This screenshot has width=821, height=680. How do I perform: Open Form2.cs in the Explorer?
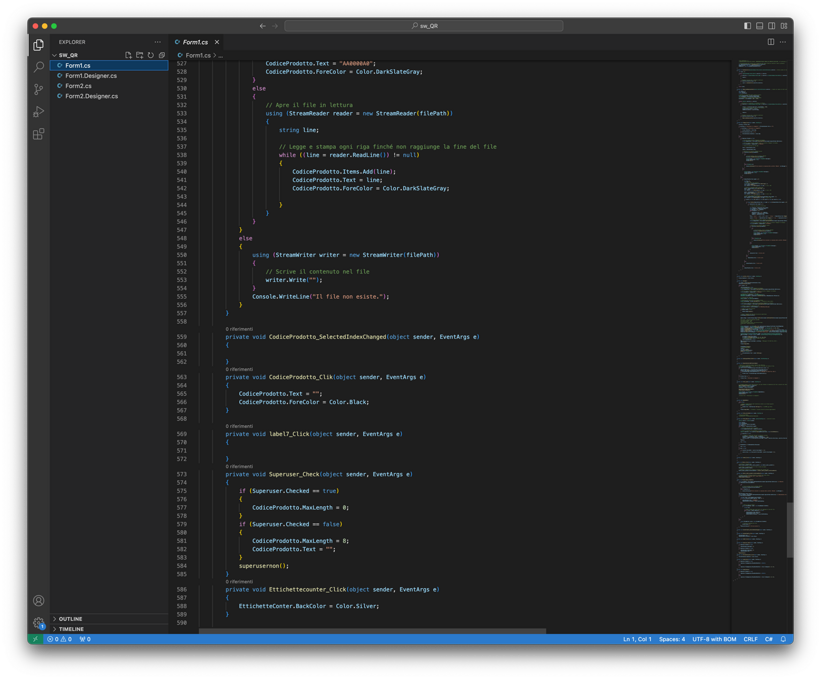[x=109, y=86]
